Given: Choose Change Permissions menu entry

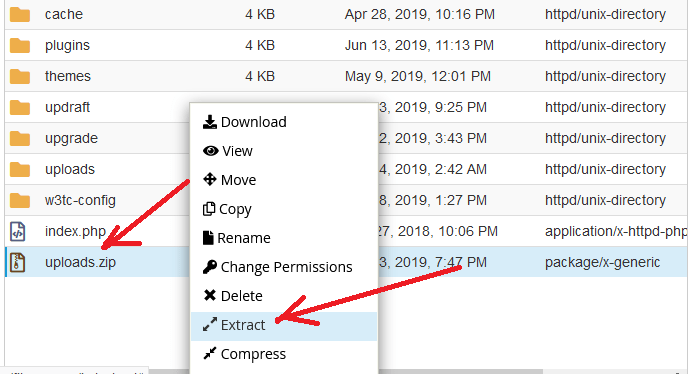Looking at the screenshot, I should [284, 267].
